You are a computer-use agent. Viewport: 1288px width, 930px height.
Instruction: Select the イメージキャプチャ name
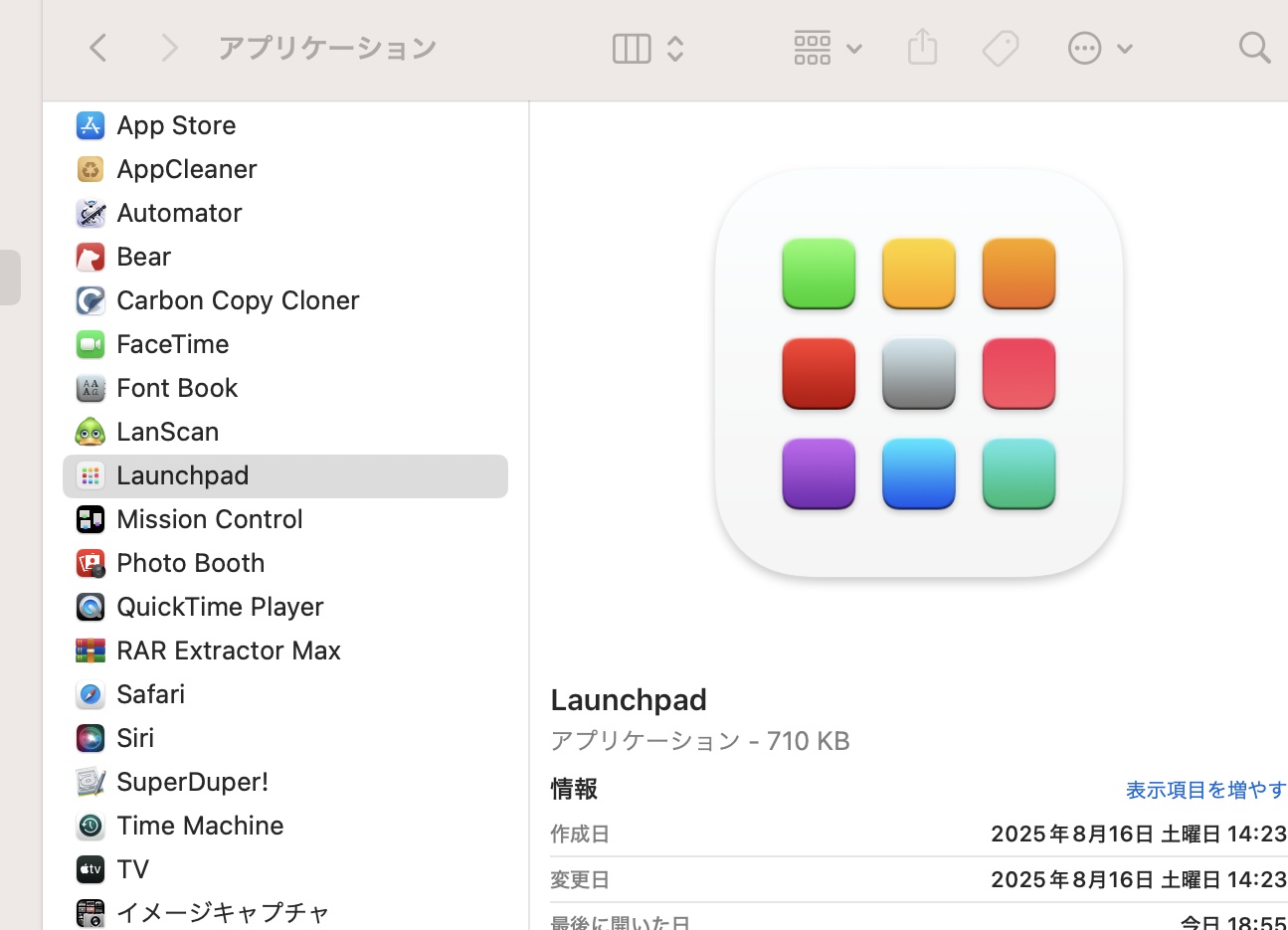[223, 913]
